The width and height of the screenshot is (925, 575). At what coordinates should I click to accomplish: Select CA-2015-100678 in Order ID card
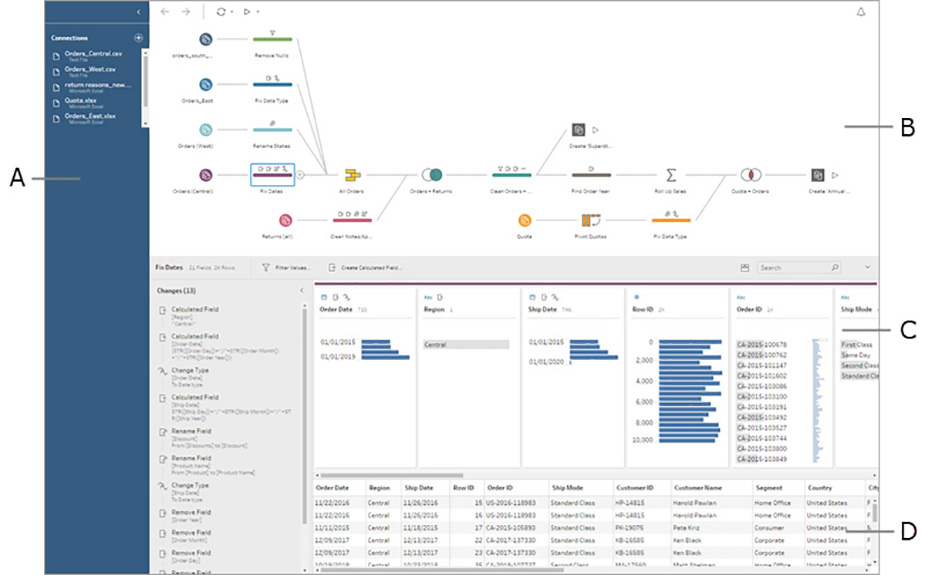(x=762, y=344)
